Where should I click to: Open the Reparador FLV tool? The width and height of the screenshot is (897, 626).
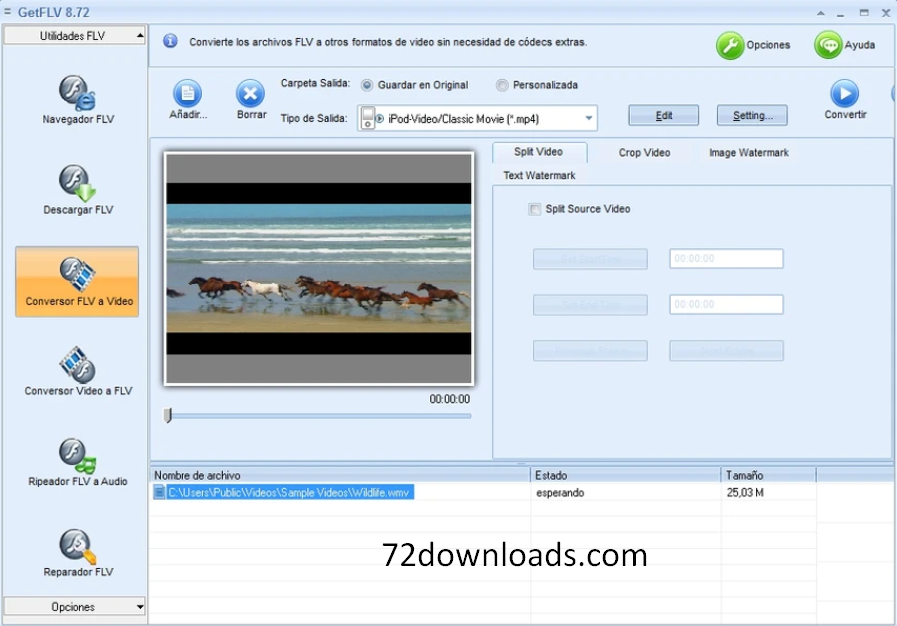click(77, 547)
